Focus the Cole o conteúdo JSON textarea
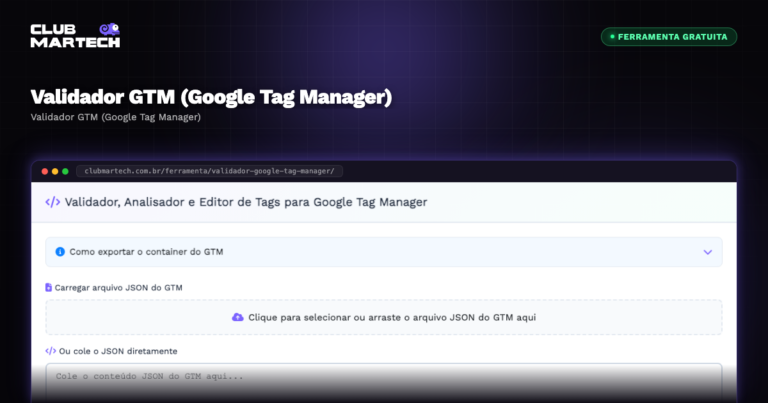Viewport: 768px width, 403px height. (x=384, y=382)
